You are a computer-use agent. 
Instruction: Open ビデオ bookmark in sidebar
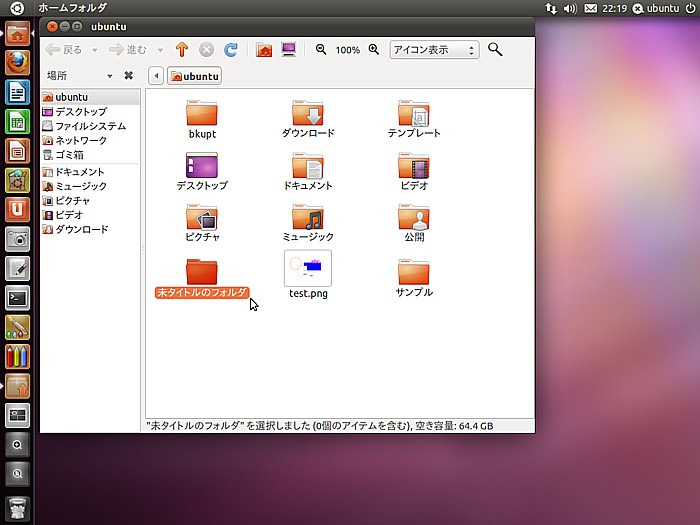(91, 215)
